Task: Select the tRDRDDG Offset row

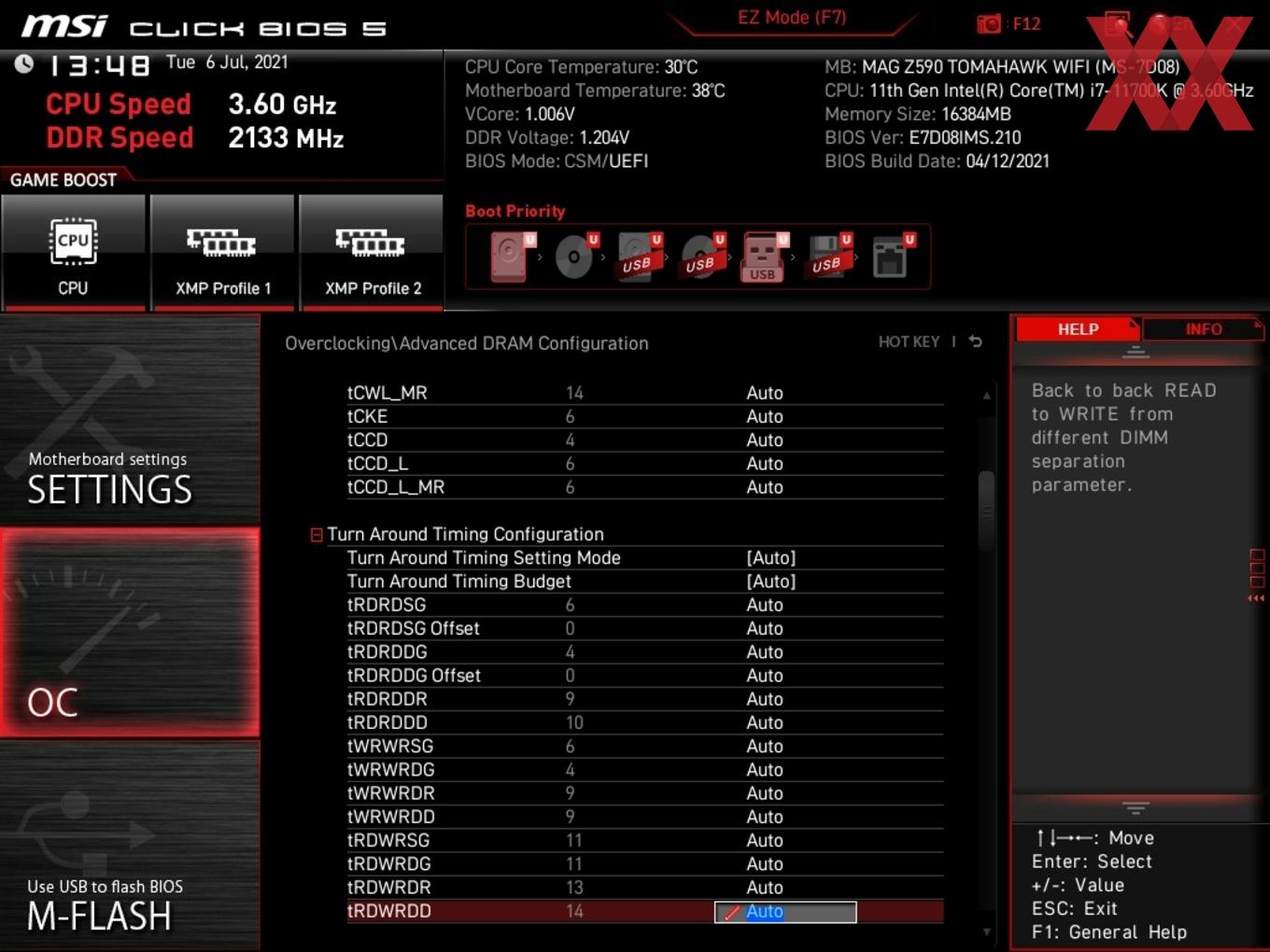Action: pyautogui.click(x=644, y=675)
